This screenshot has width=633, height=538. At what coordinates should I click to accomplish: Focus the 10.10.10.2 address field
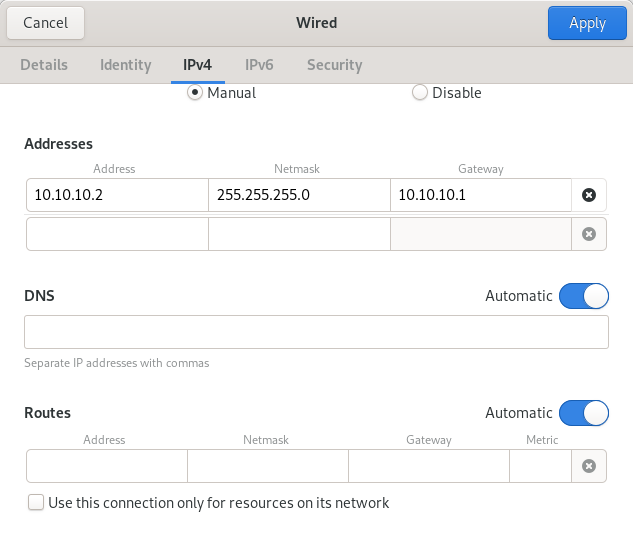117,195
